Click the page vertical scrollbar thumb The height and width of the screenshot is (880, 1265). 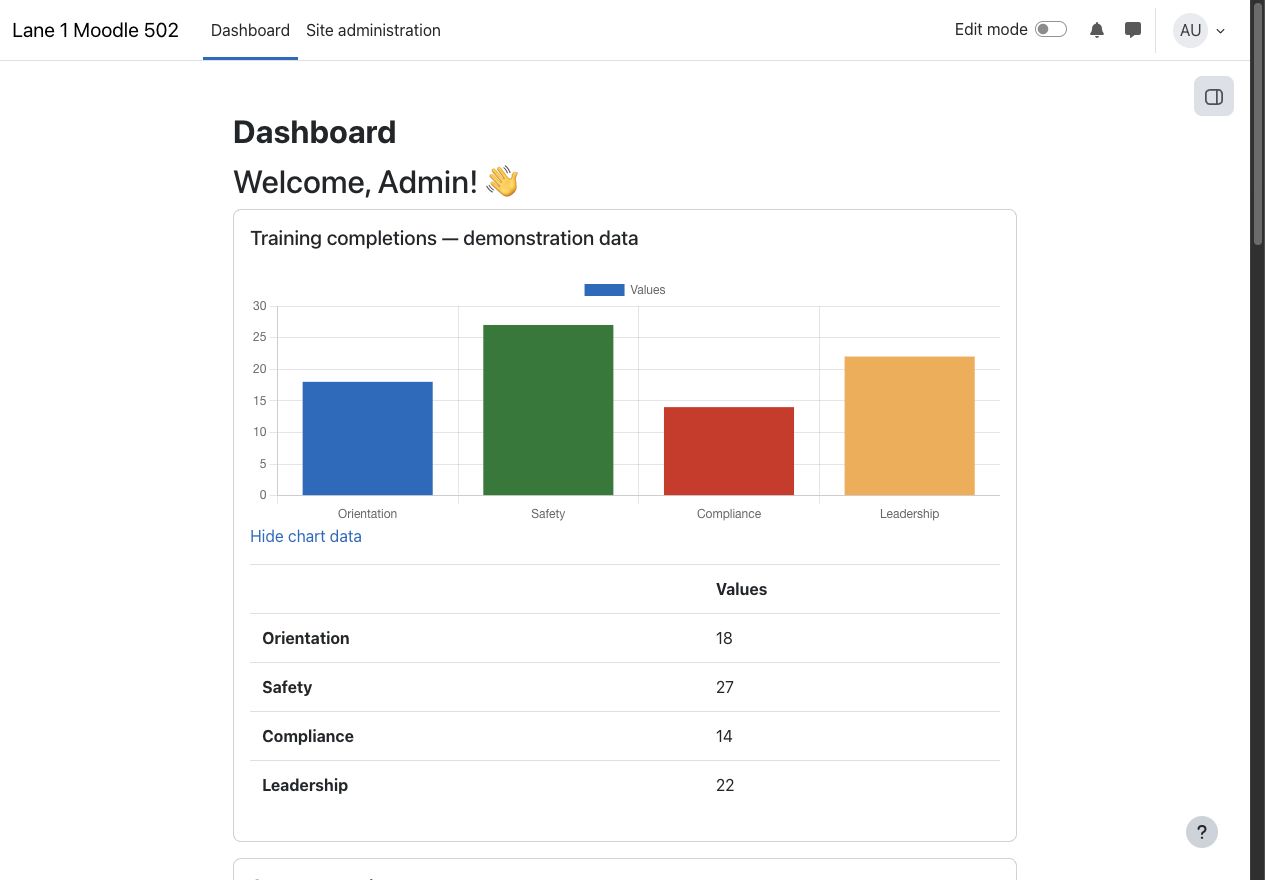[x=1258, y=122]
